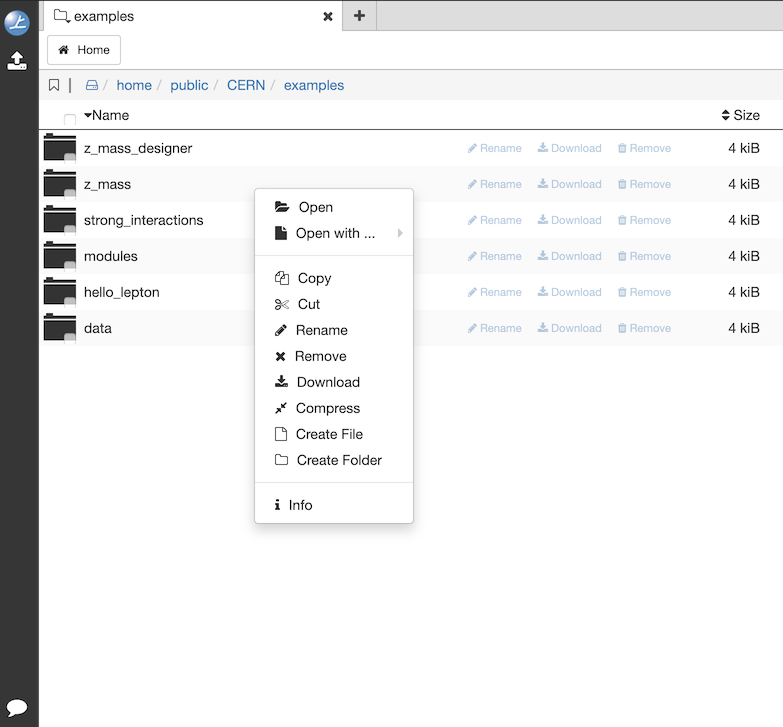Download the modules folder
Image resolution: width=783 pixels, height=727 pixels.
pyautogui.click(x=569, y=256)
